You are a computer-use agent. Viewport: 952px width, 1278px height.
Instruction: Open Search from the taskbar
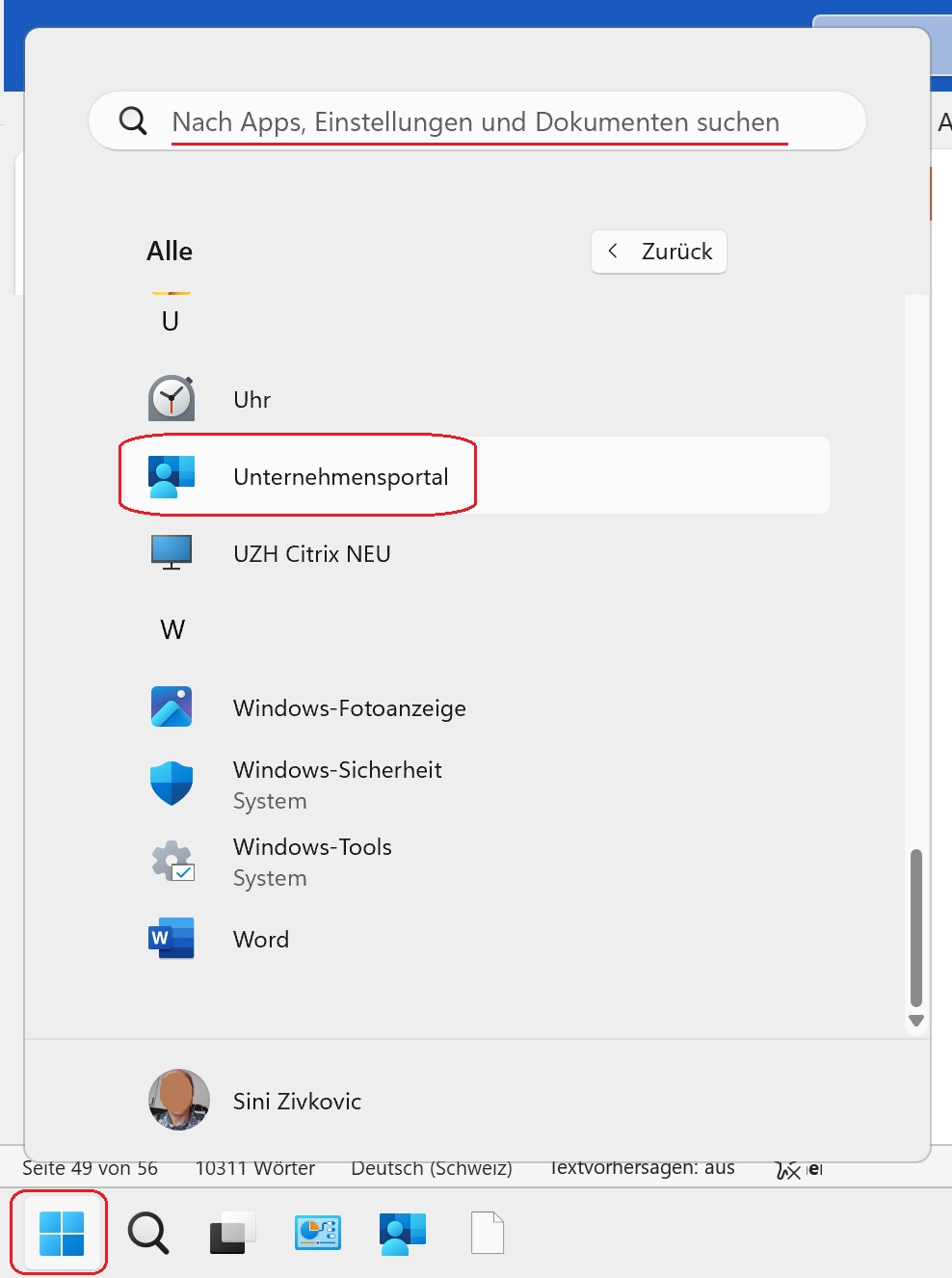click(147, 1232)
